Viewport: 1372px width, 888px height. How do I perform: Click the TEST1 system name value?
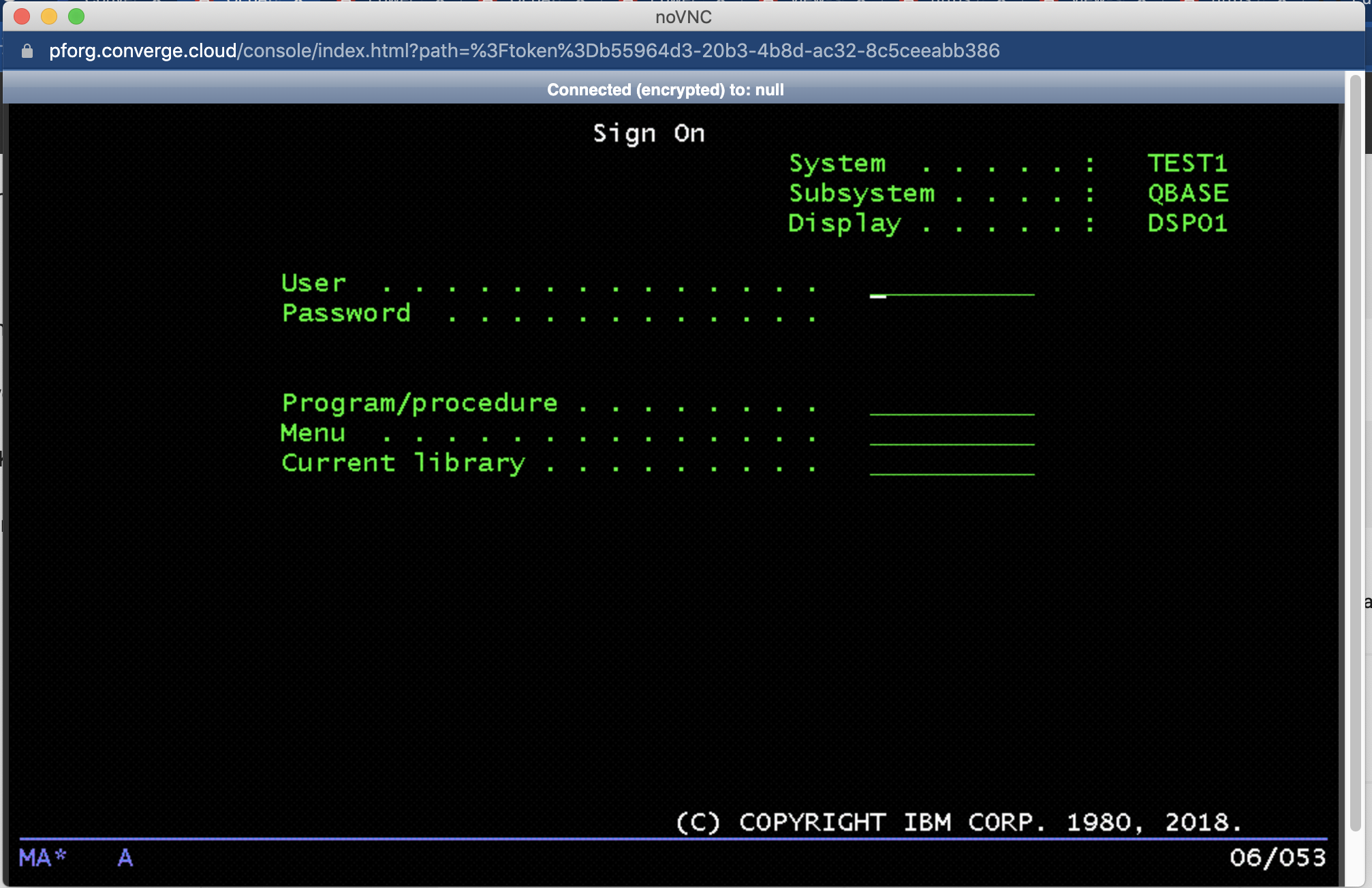1187,163
